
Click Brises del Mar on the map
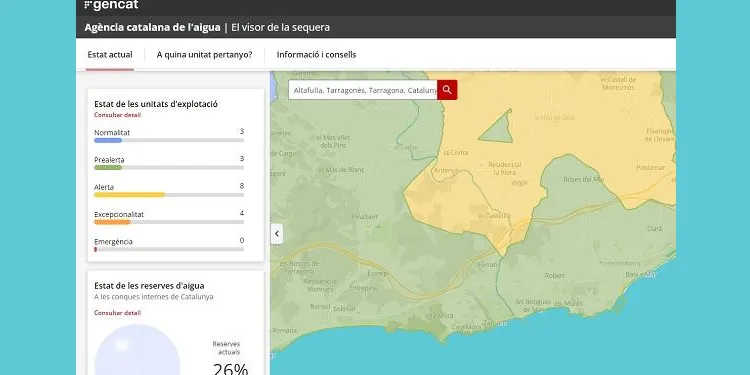pos(583,179)
